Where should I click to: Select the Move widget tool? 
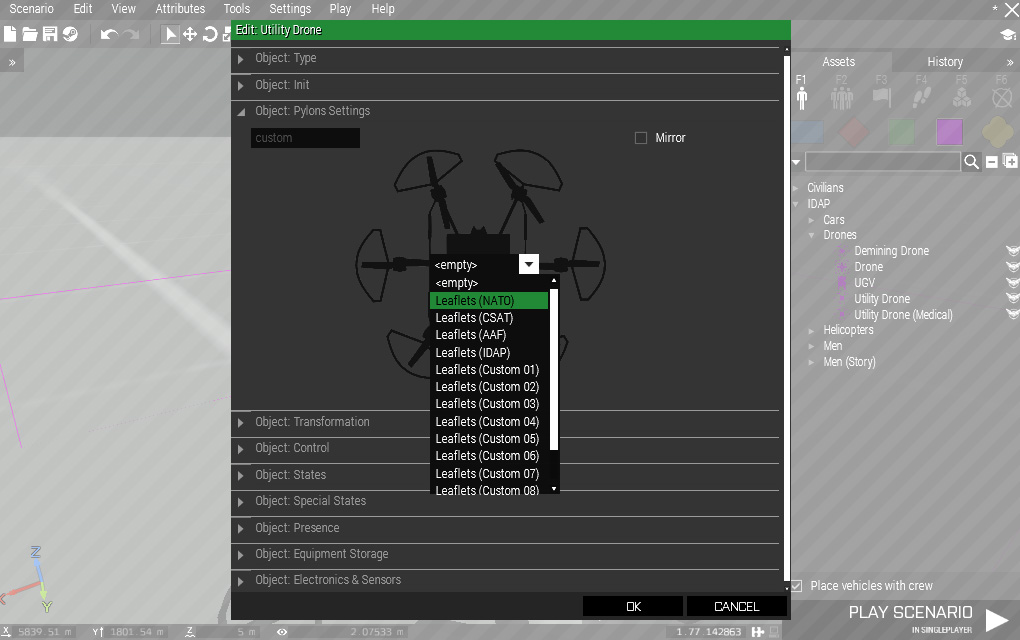[189, 34]
